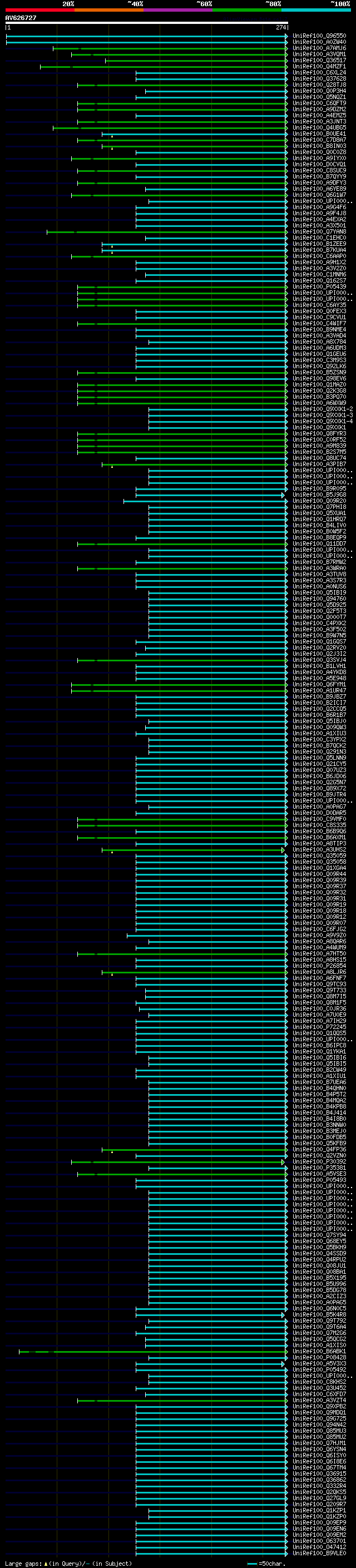Select hit label UniRef100_Q9G725

319,1419
